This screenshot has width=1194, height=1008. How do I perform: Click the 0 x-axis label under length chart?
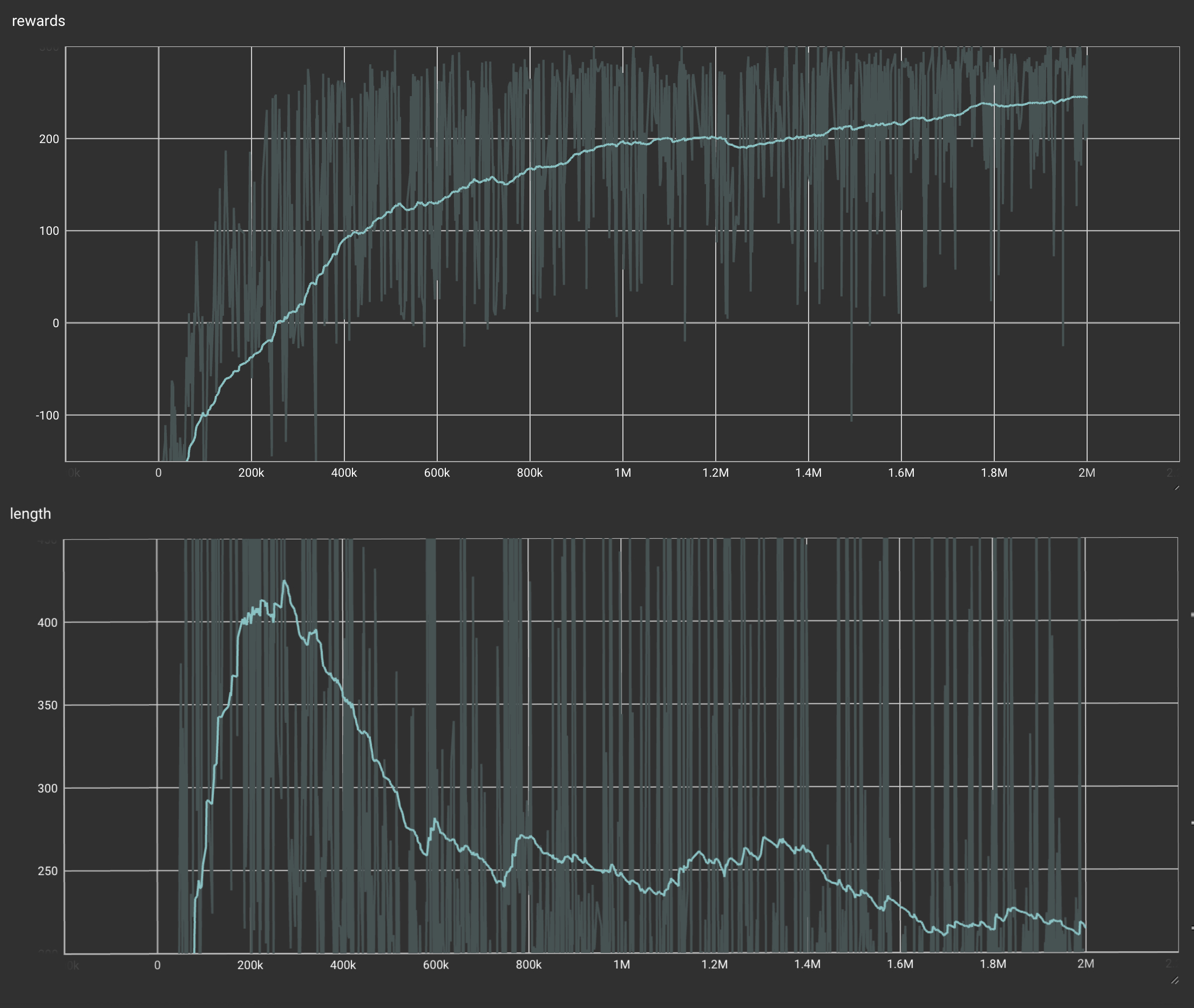coord(157,966)
